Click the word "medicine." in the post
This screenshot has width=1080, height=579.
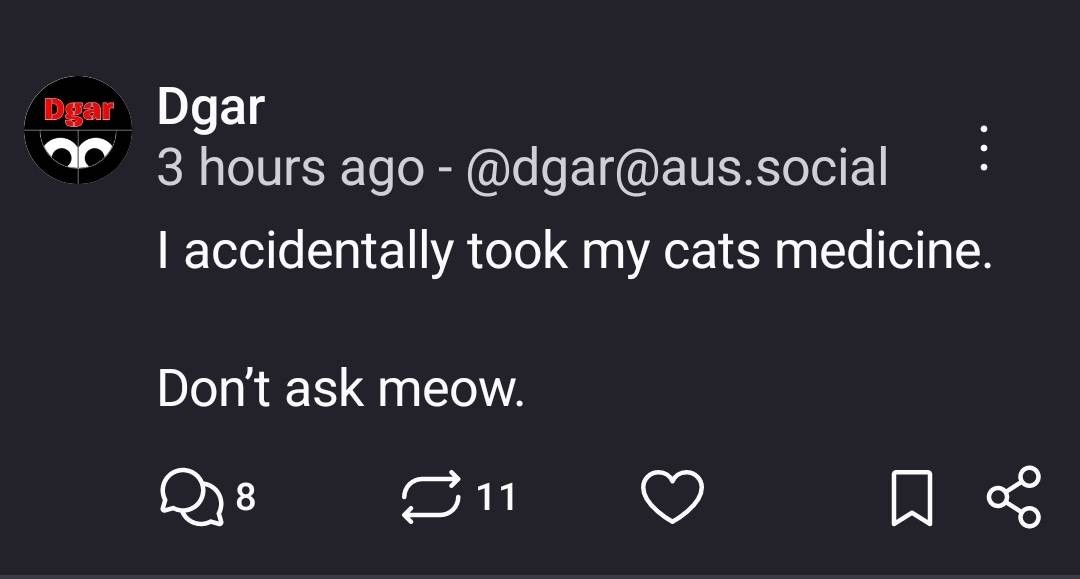(x=883, y=252)
